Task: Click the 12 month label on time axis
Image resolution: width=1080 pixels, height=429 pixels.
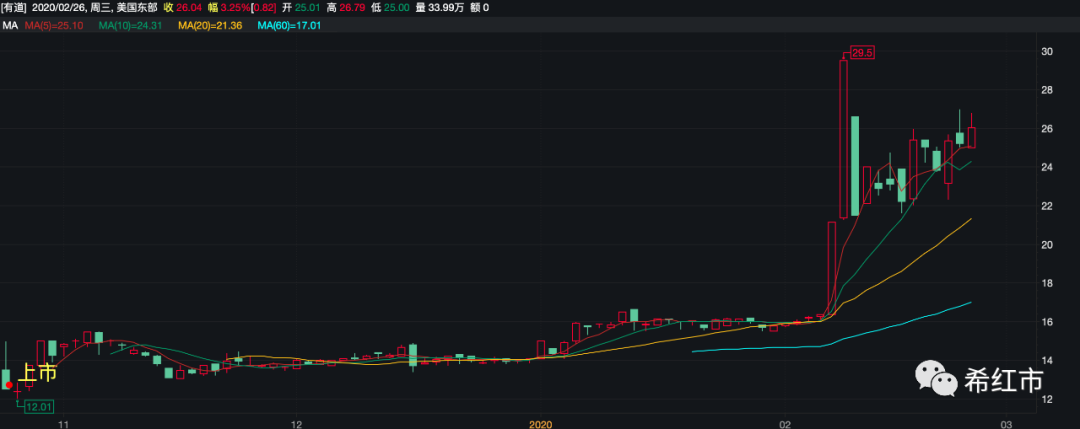Action: coord(296,423)
